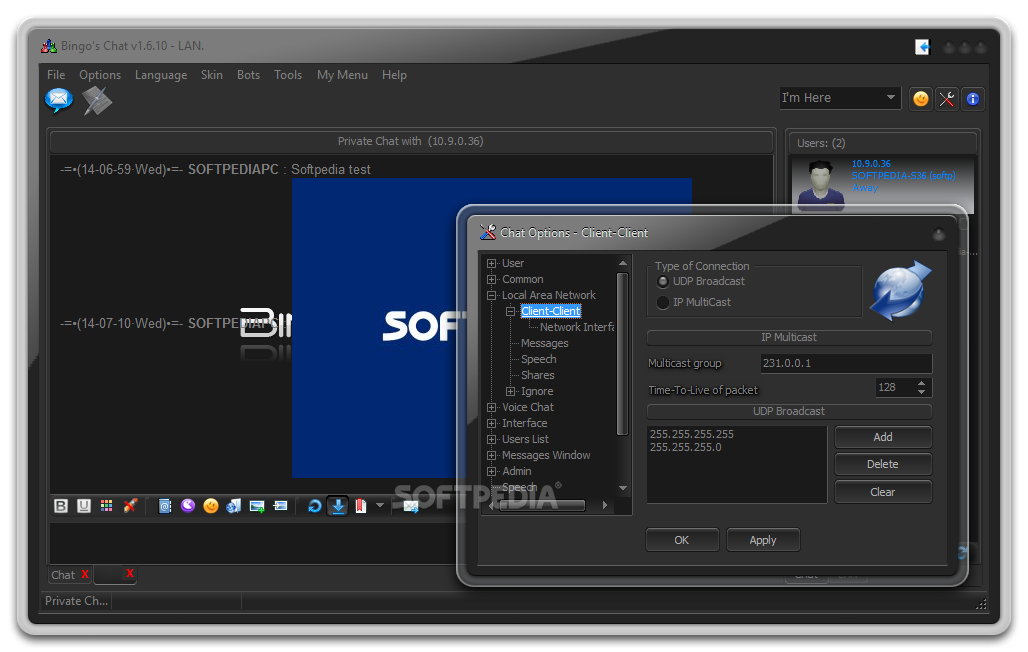This screenshot has width=1028, height=652.
Task: Click the smiley status icon beside I'm Here
Action: (x=920, y=99)
